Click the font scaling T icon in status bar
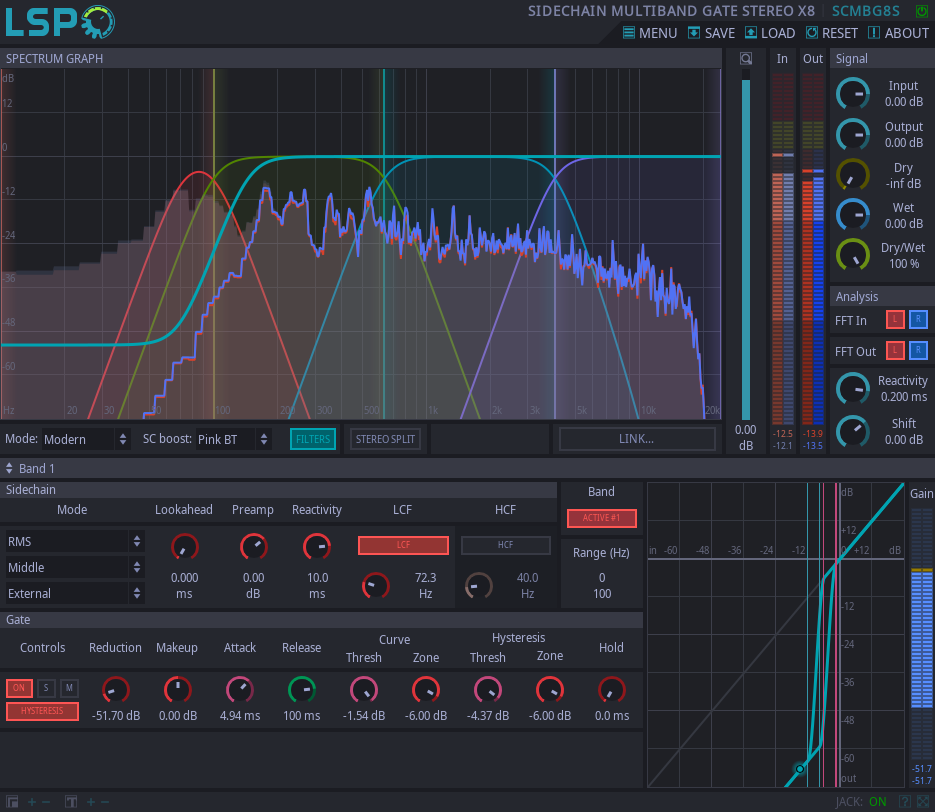The image size is (935, 812). (x=71, y=802)
